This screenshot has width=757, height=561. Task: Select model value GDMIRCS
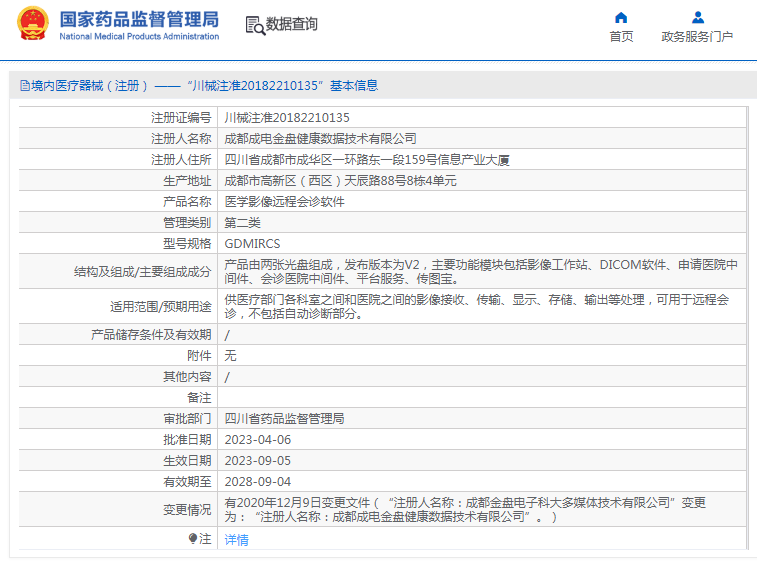pyautogui.click(x=252, y=244)
